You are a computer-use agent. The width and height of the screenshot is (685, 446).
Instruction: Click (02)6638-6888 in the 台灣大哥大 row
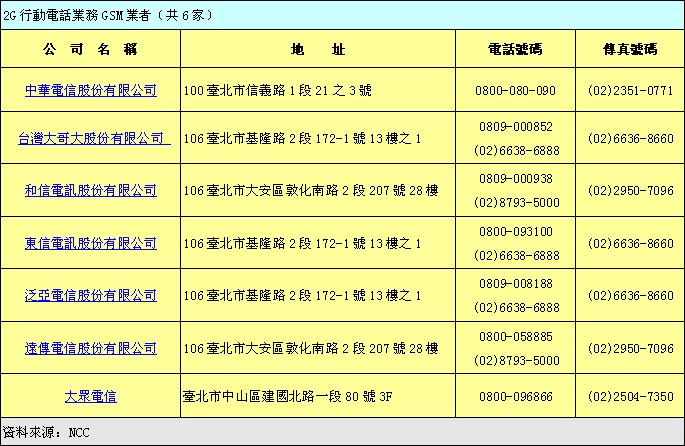tap(516, 151)
